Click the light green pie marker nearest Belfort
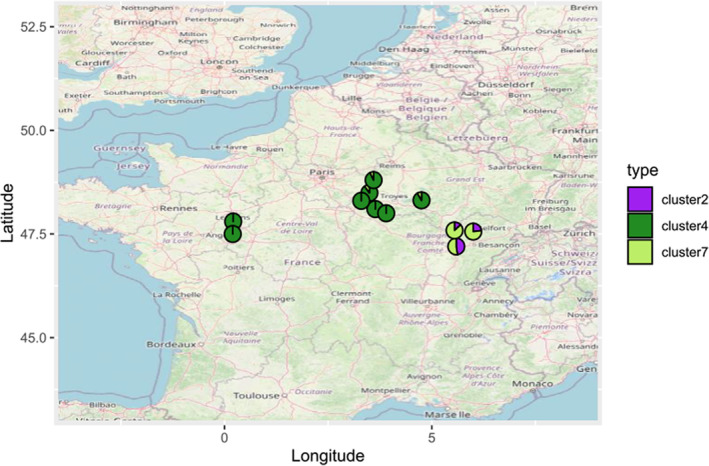 [x=473, y=232]
